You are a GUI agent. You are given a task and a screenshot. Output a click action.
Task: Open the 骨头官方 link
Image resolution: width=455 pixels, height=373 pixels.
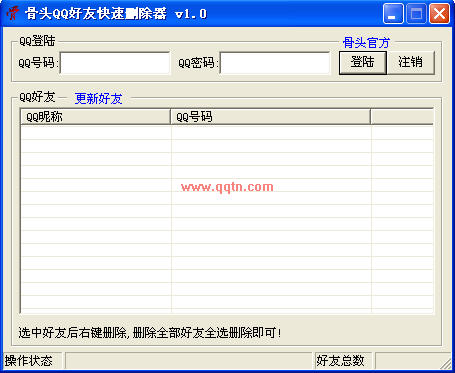coord(366,43)
